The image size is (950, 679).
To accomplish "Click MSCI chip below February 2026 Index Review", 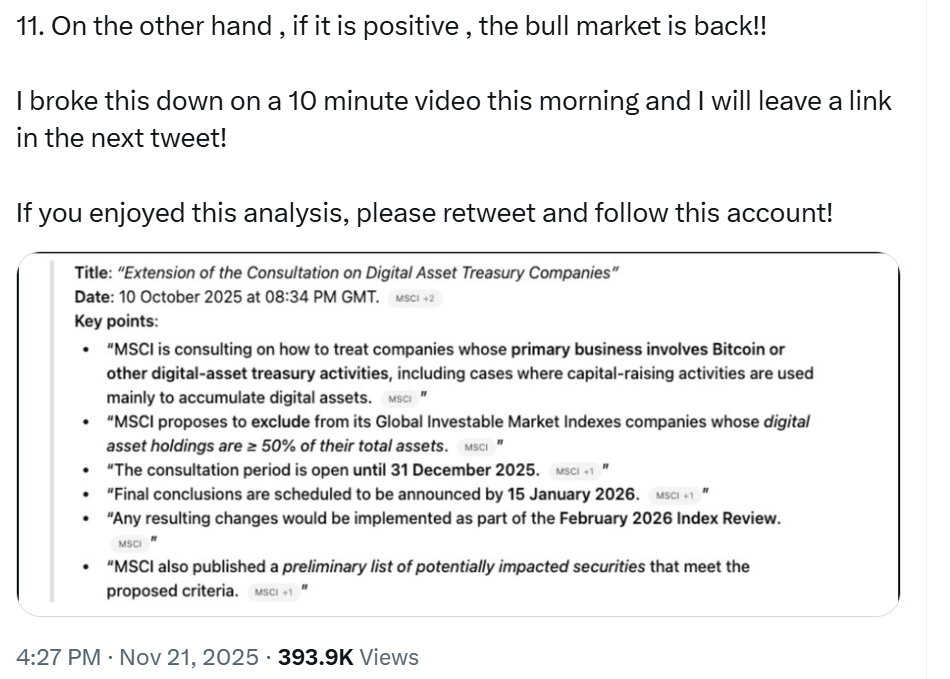I will click(130, 543).
